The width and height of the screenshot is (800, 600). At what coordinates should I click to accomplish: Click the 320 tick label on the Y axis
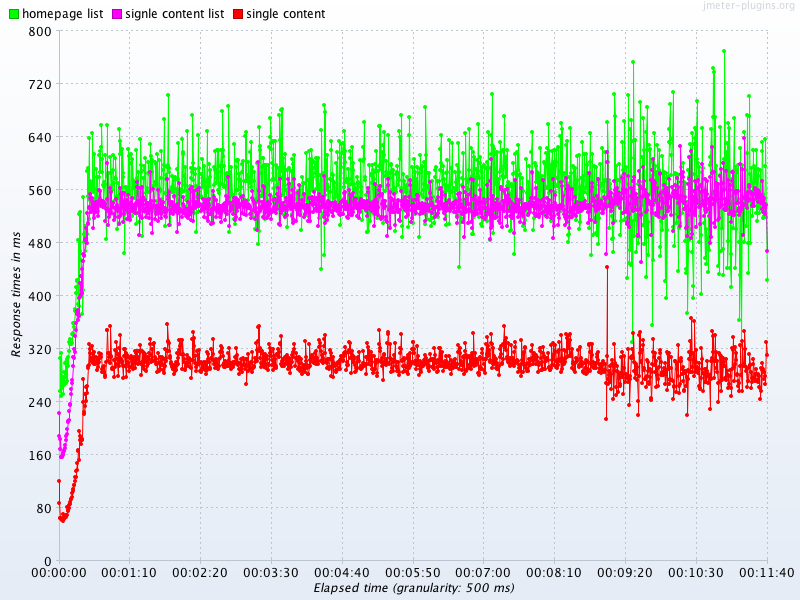[40, 350]
